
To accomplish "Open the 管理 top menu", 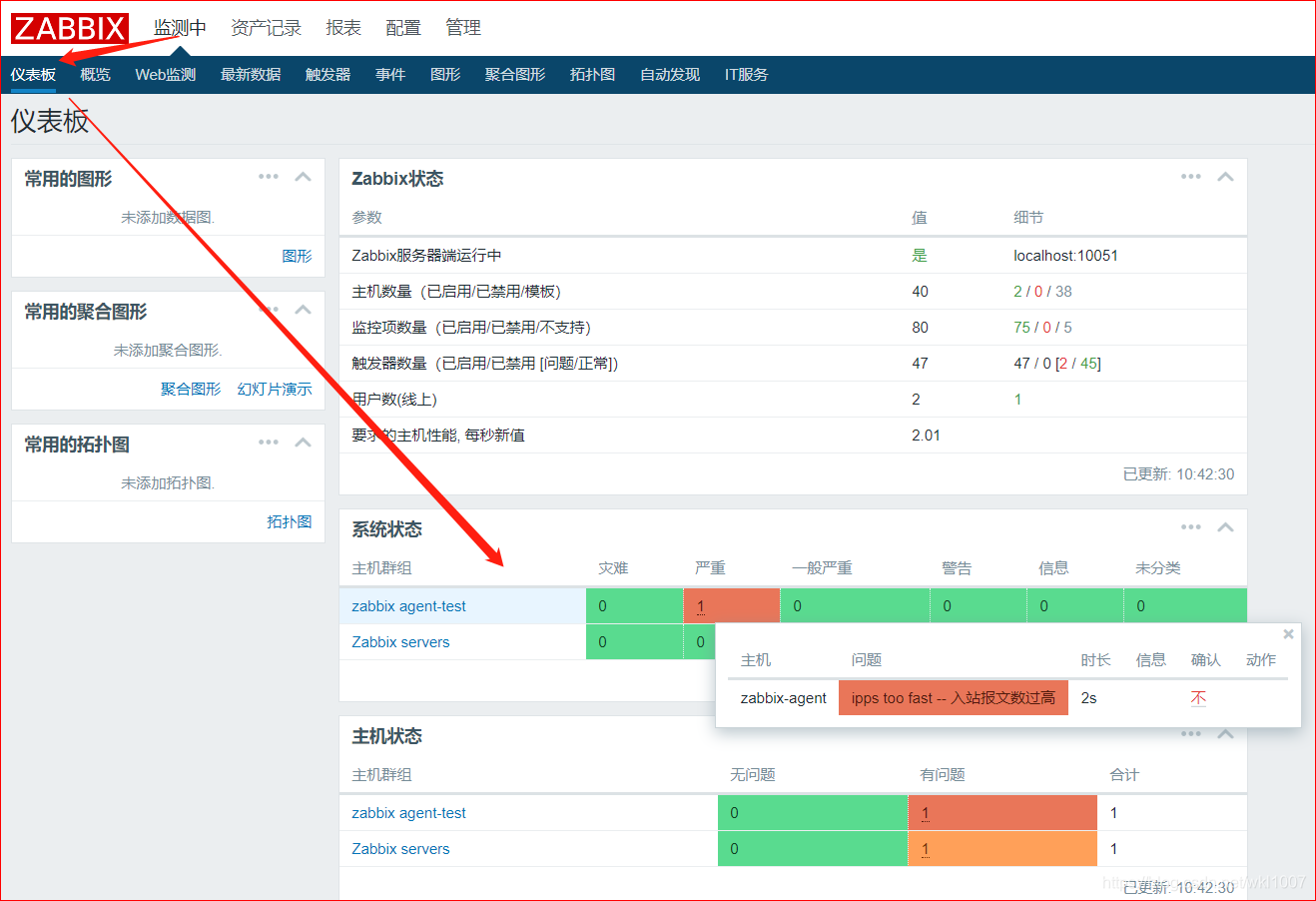I will pyautogui.click(x=463, y=28).
